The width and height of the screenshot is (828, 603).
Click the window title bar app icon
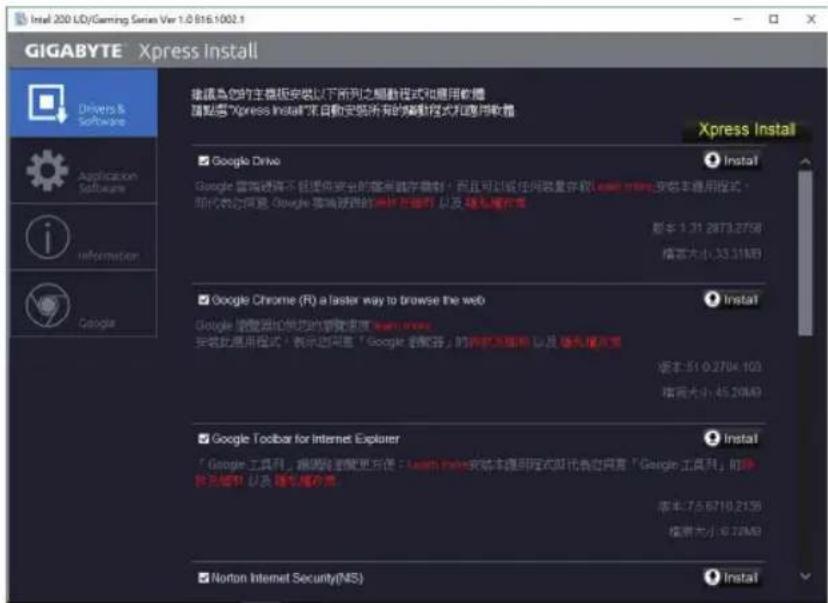point(21,20)
